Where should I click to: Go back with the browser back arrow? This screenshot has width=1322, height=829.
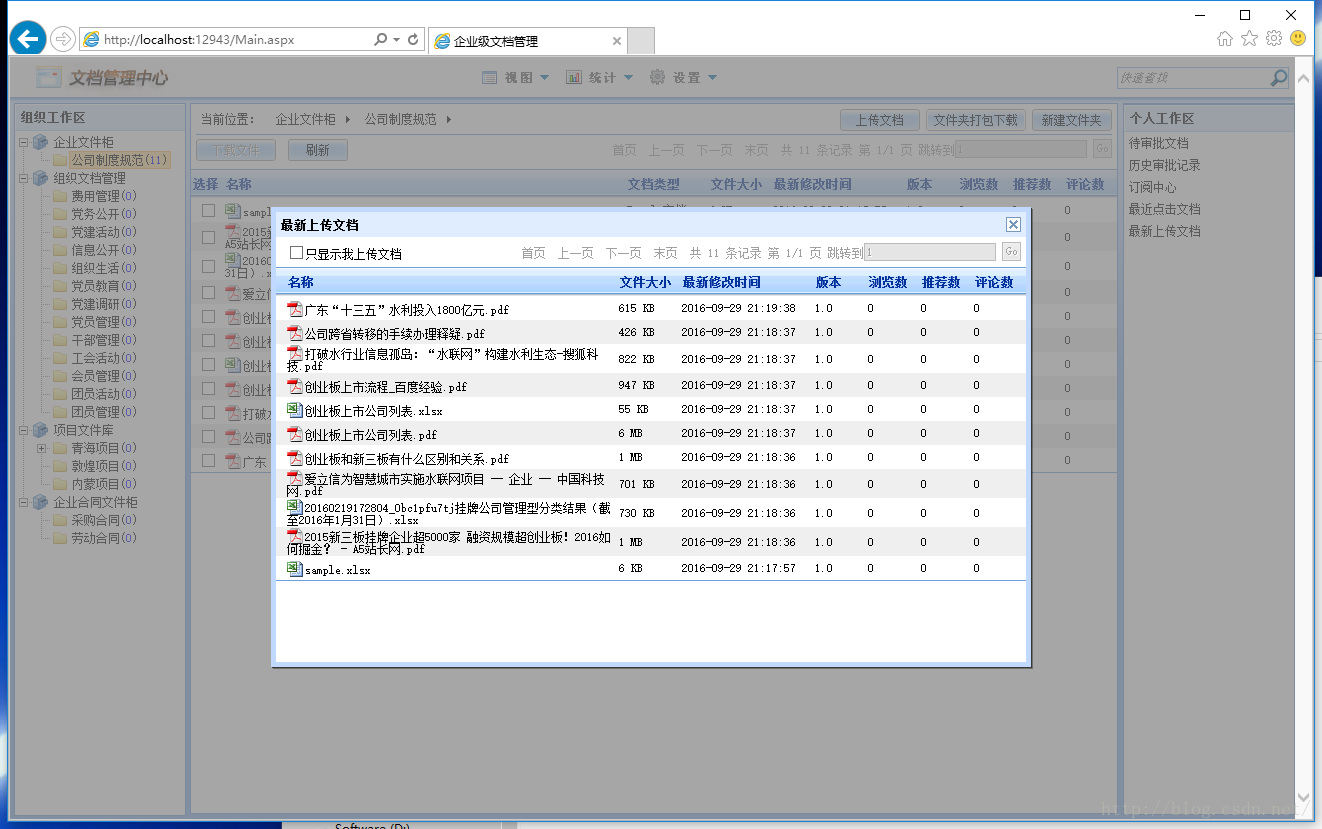click(x=27, y=38)
